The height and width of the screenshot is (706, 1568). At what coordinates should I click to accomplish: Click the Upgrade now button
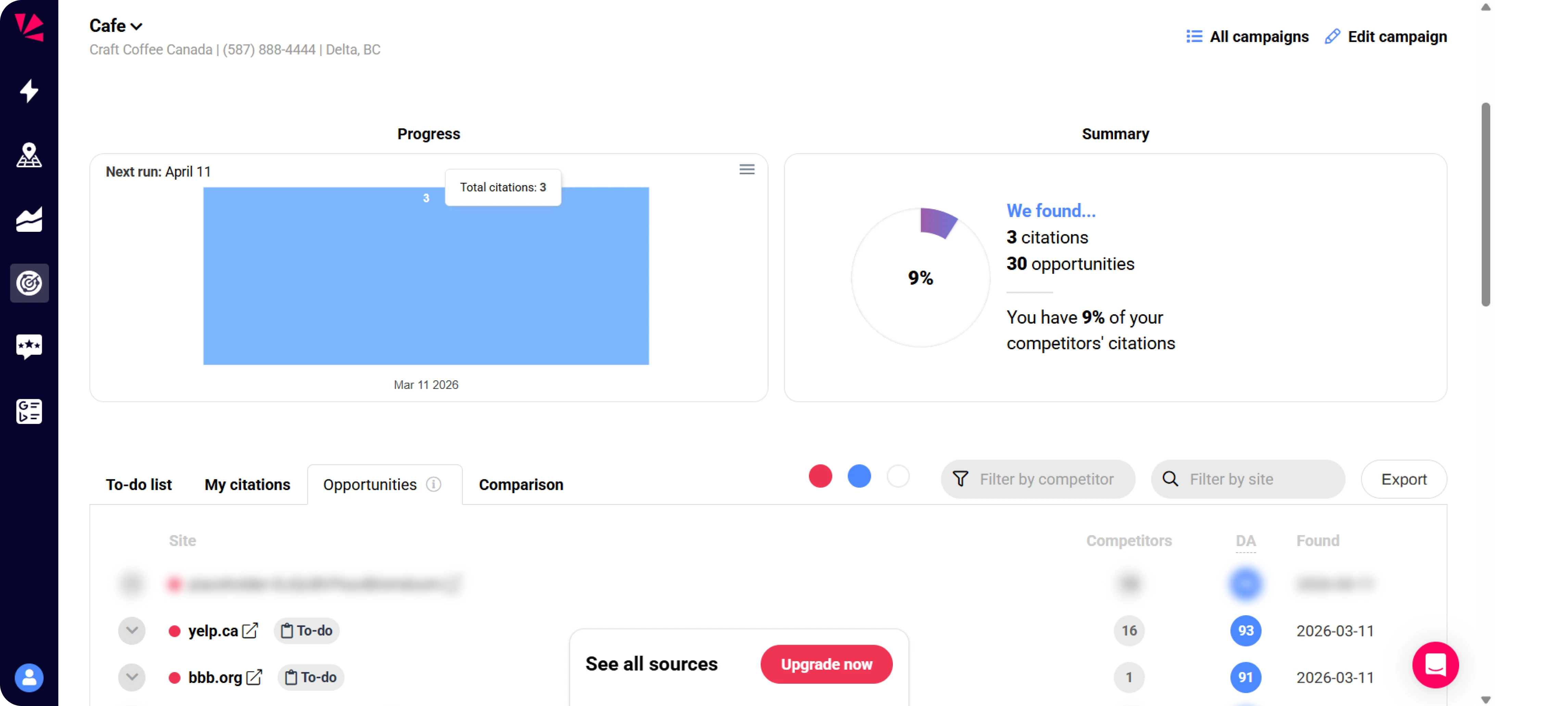point(826,664)
